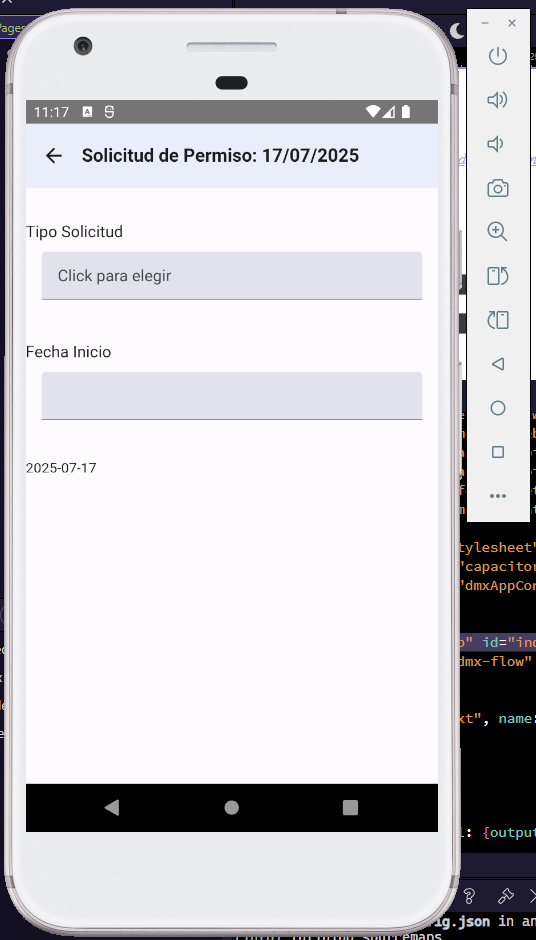Click the emulator power button icon
Image resolution: width=536 pixels, height=940 pixels.
498,56
